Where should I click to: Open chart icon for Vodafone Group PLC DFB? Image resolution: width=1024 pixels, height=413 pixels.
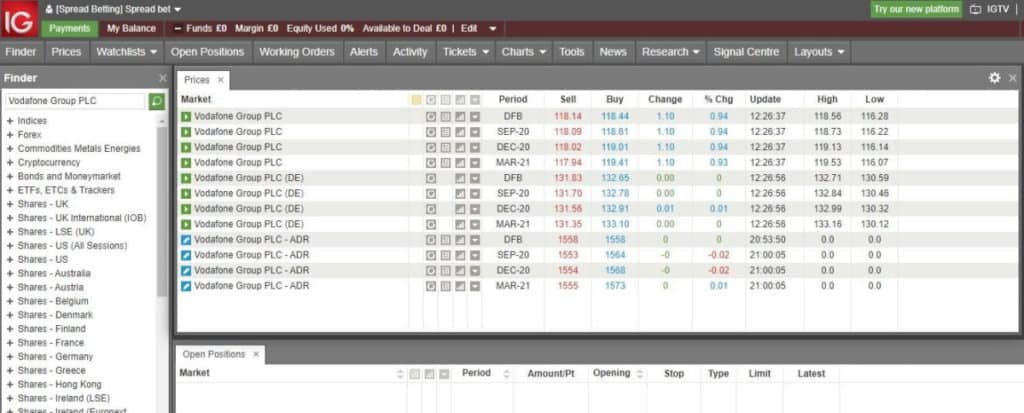pyautogui.click(x=460, y=116)
